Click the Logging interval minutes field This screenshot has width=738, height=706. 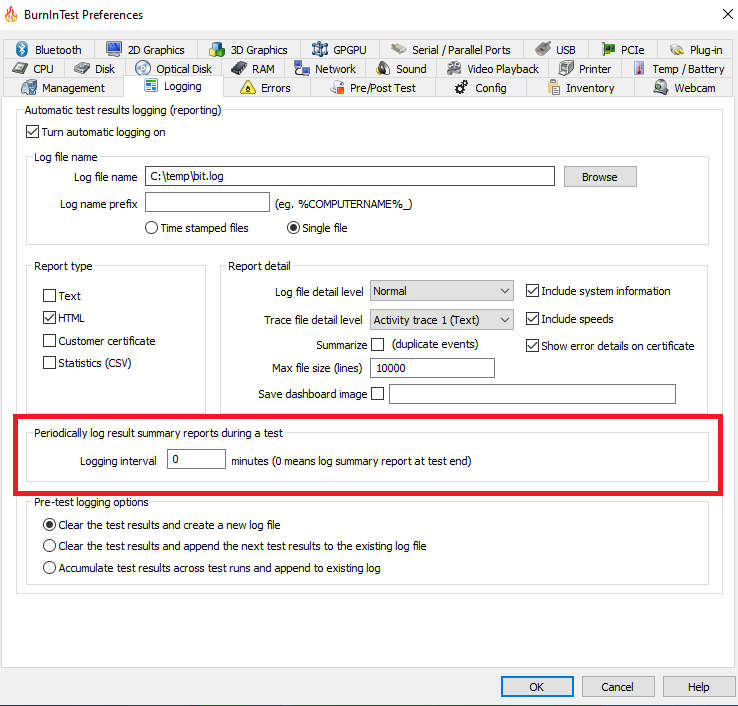click(x=196, y=459)
